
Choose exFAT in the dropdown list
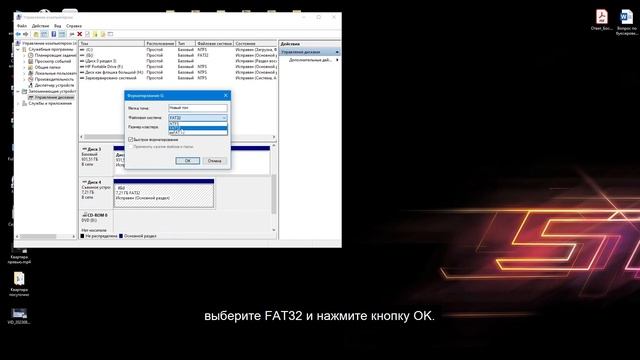[198, 133]
